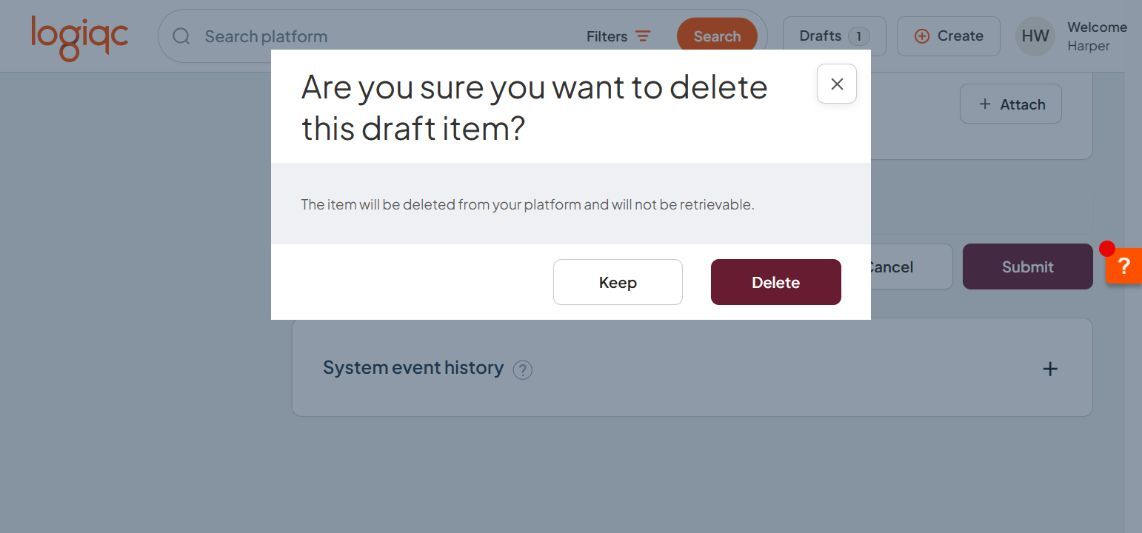Click the Drafts count badge showing 1

(859, 36)
